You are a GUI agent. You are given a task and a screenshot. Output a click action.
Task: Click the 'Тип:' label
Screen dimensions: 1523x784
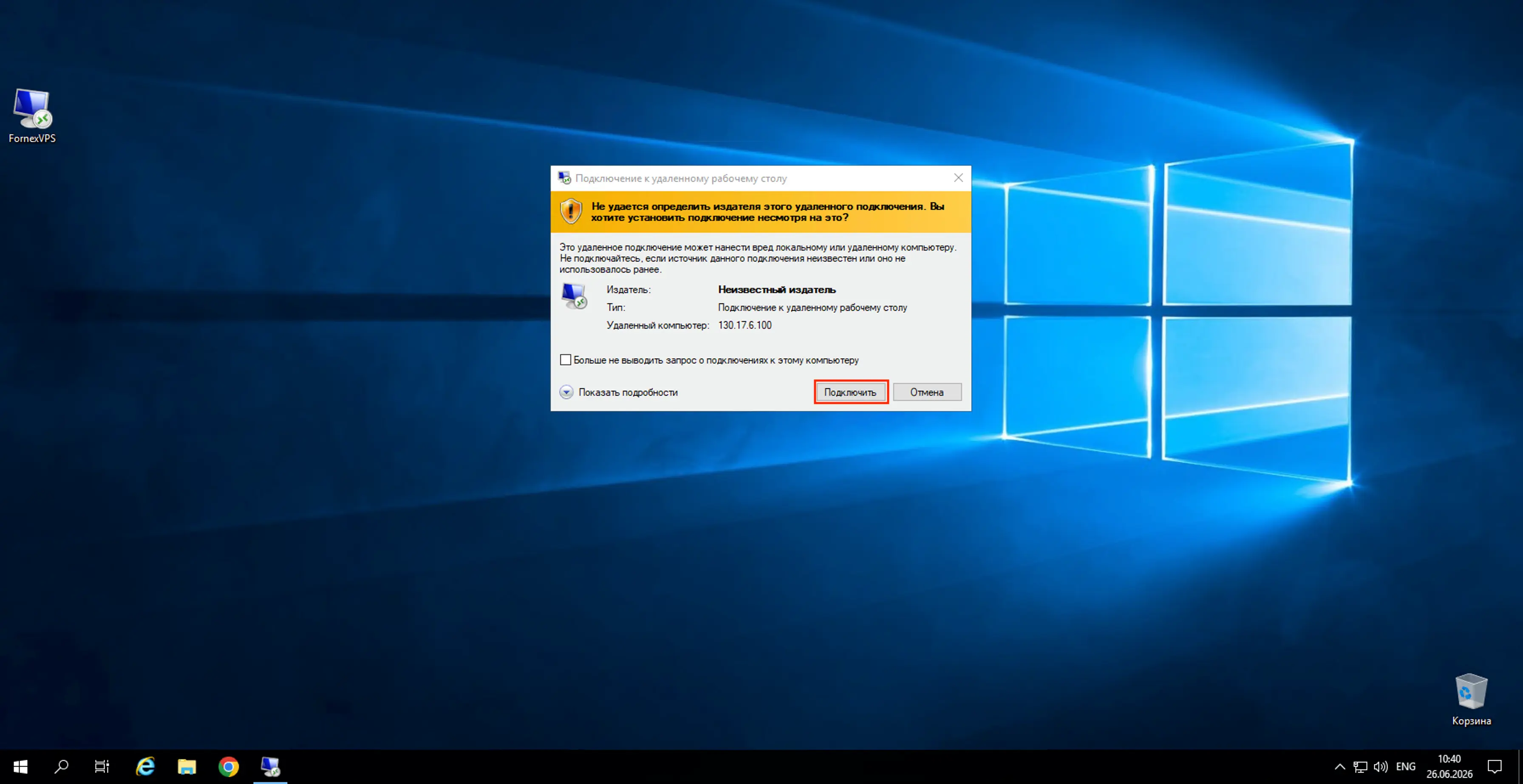615,307
